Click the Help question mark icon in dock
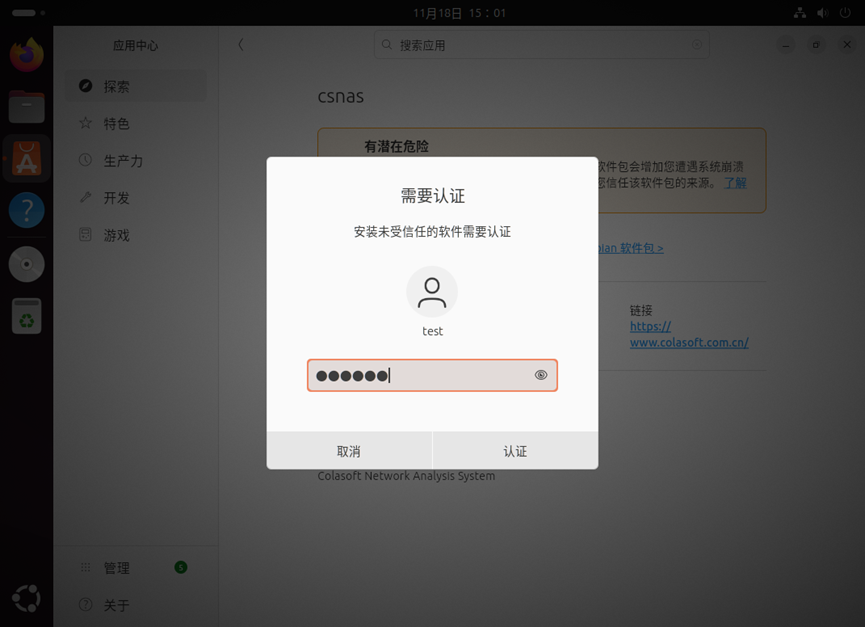This screenshot has height=627, width=865. click(26, 210)
